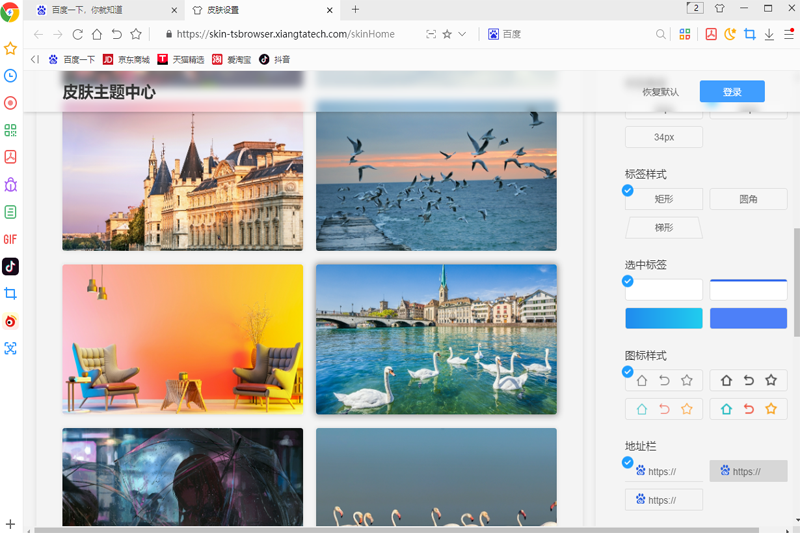
Task: Select the gray-filled address bar style
Action: coord(748,471)
